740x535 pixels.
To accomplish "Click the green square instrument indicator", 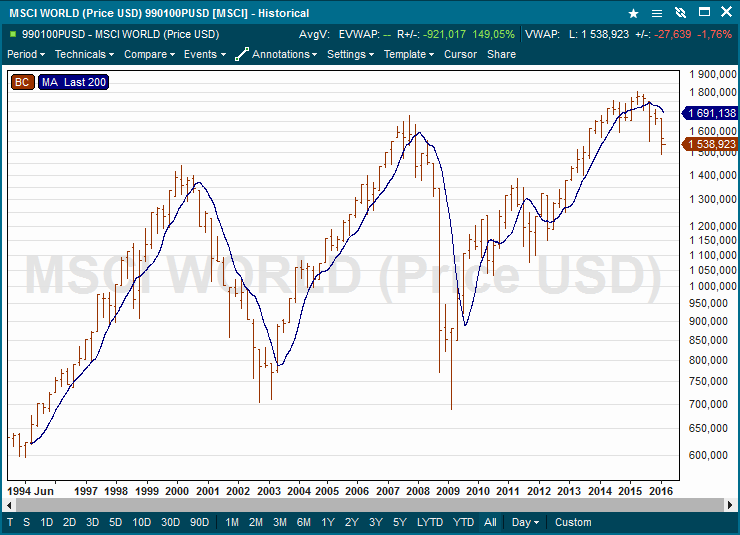I will 13,34.
